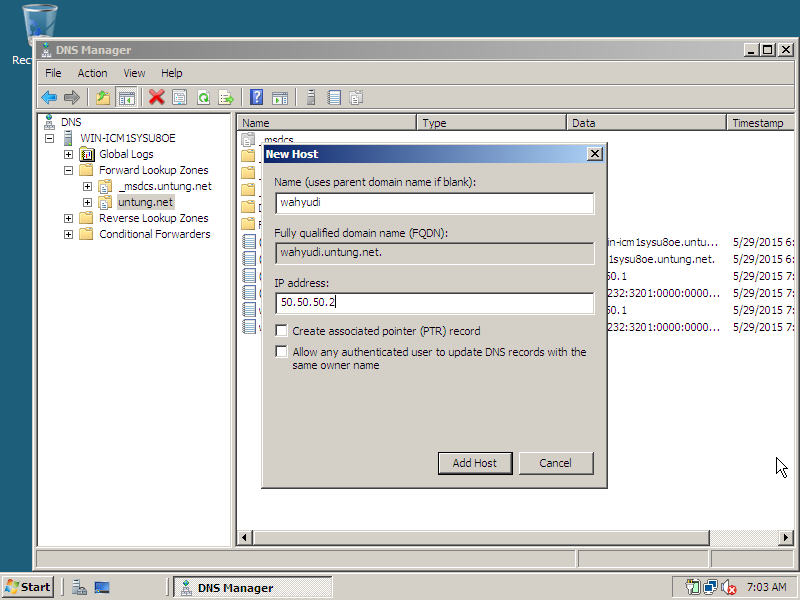Click the Add Host button
This screenshot has height=600, width=800.
[x=475, y=463]
